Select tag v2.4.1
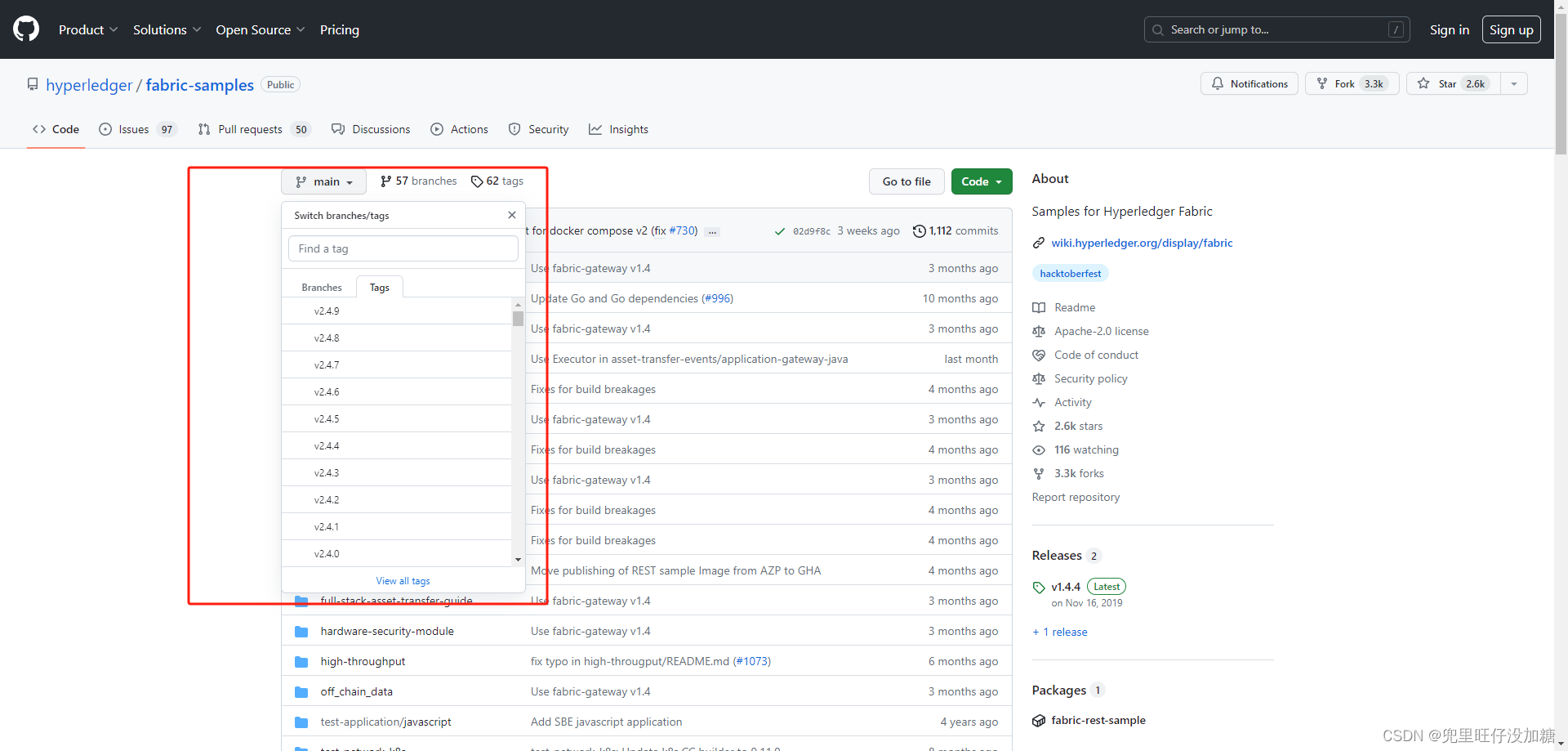The image size is (1568, 751). (397, 526)
